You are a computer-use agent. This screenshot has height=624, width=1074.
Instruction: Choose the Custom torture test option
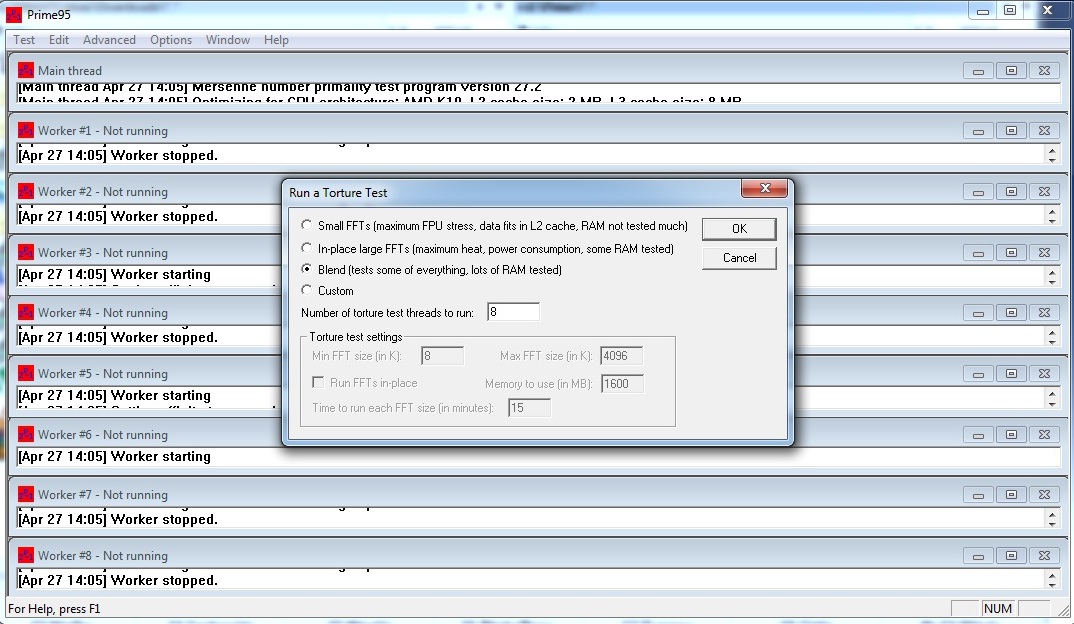point(306,290)
